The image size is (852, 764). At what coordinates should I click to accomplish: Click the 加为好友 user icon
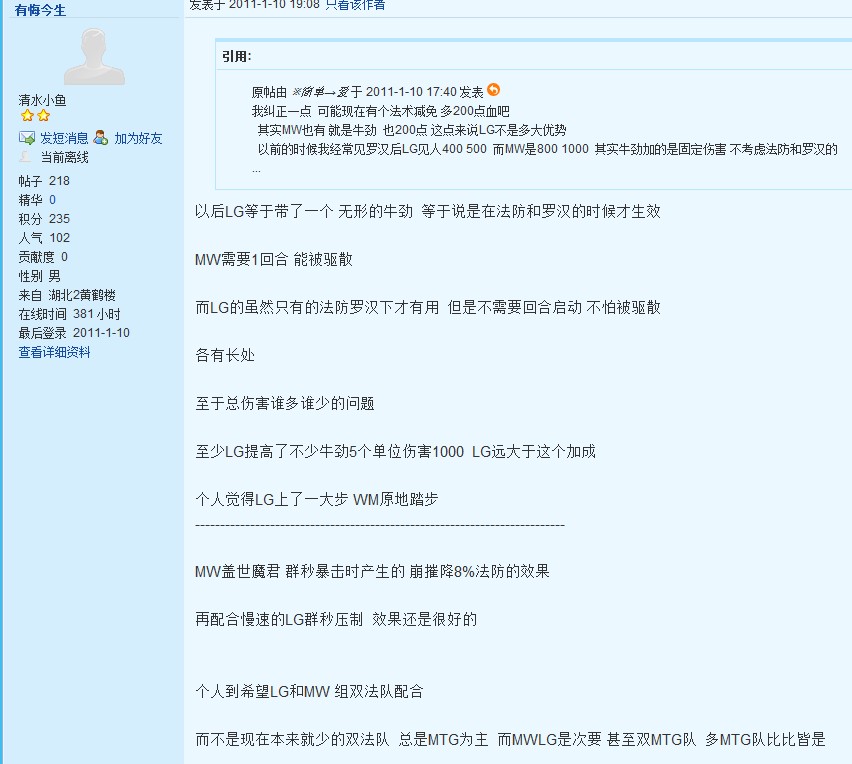point(101,137)
